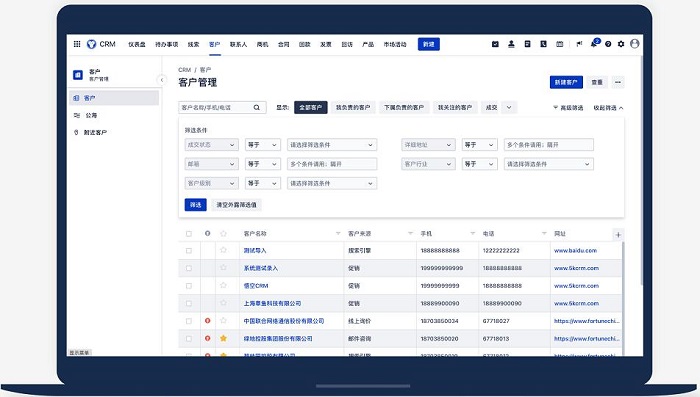Tick the checkbox for 中国联合网络通信股份有限公司 row

click(189, 321)
